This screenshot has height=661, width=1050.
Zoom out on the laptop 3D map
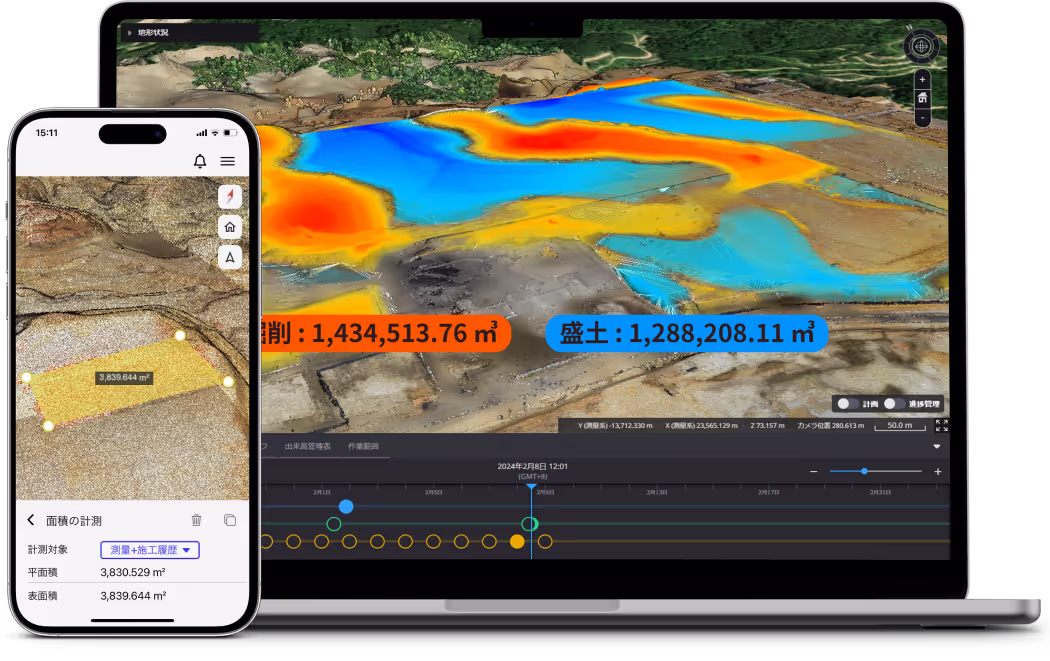[922, 118]
